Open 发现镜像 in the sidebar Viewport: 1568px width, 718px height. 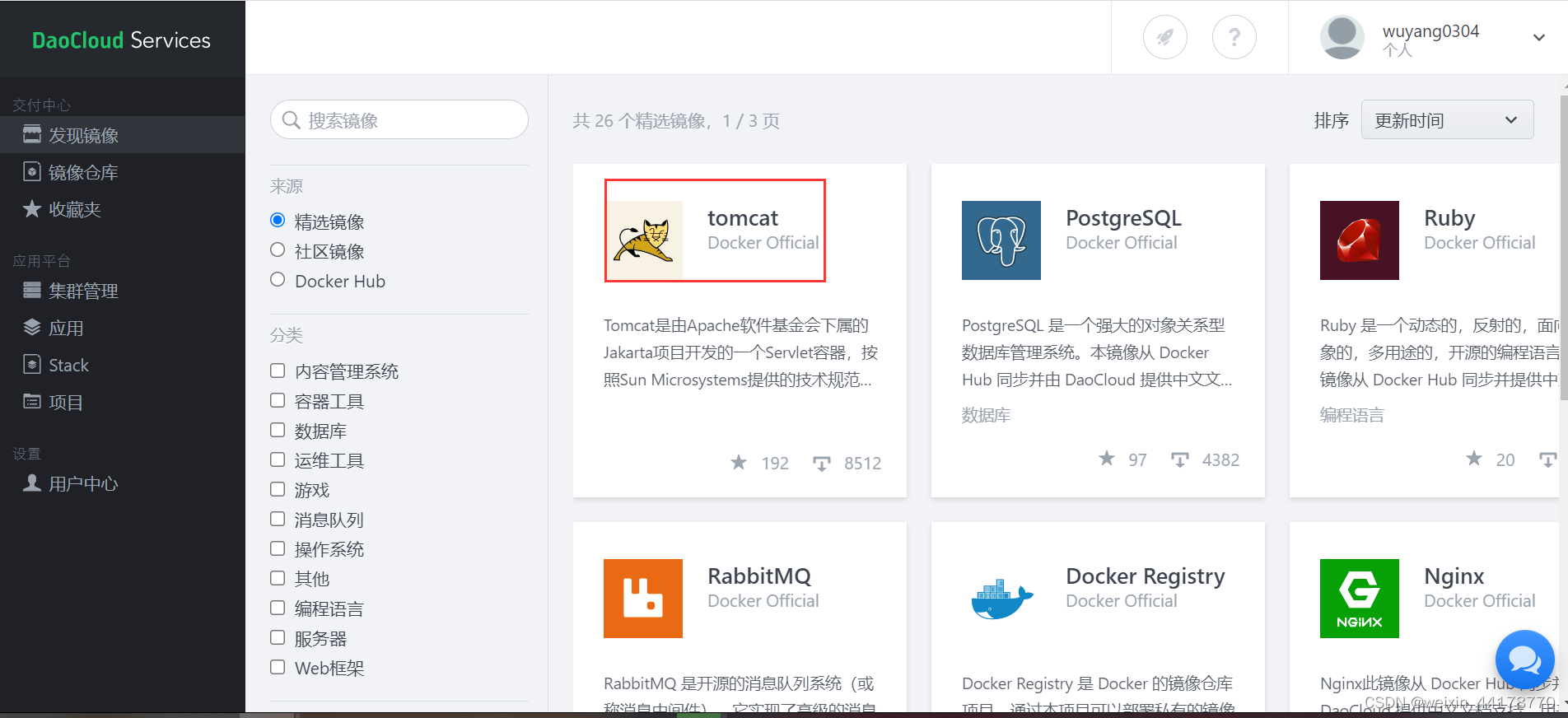point(123,135)
